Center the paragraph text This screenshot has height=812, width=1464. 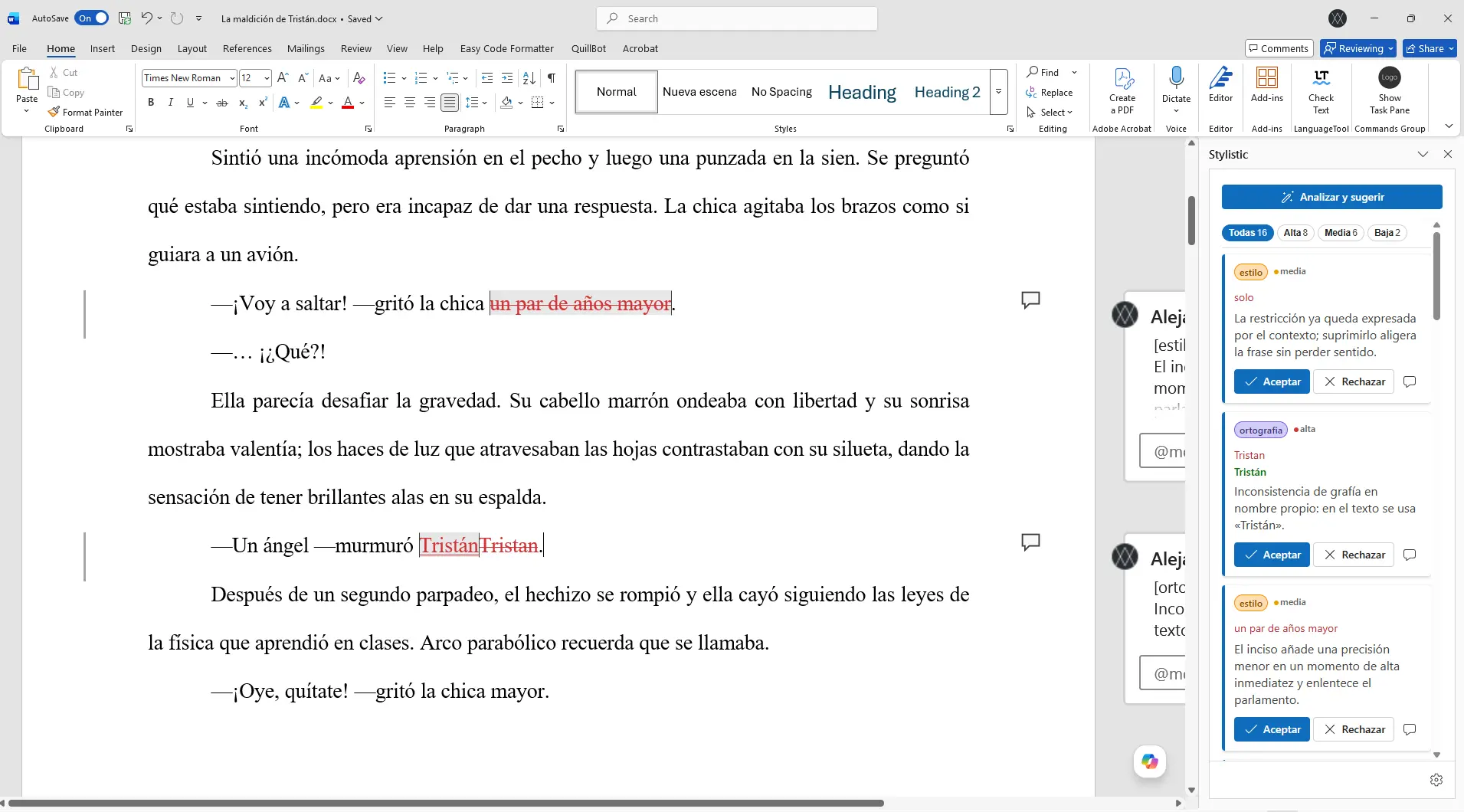410,103
